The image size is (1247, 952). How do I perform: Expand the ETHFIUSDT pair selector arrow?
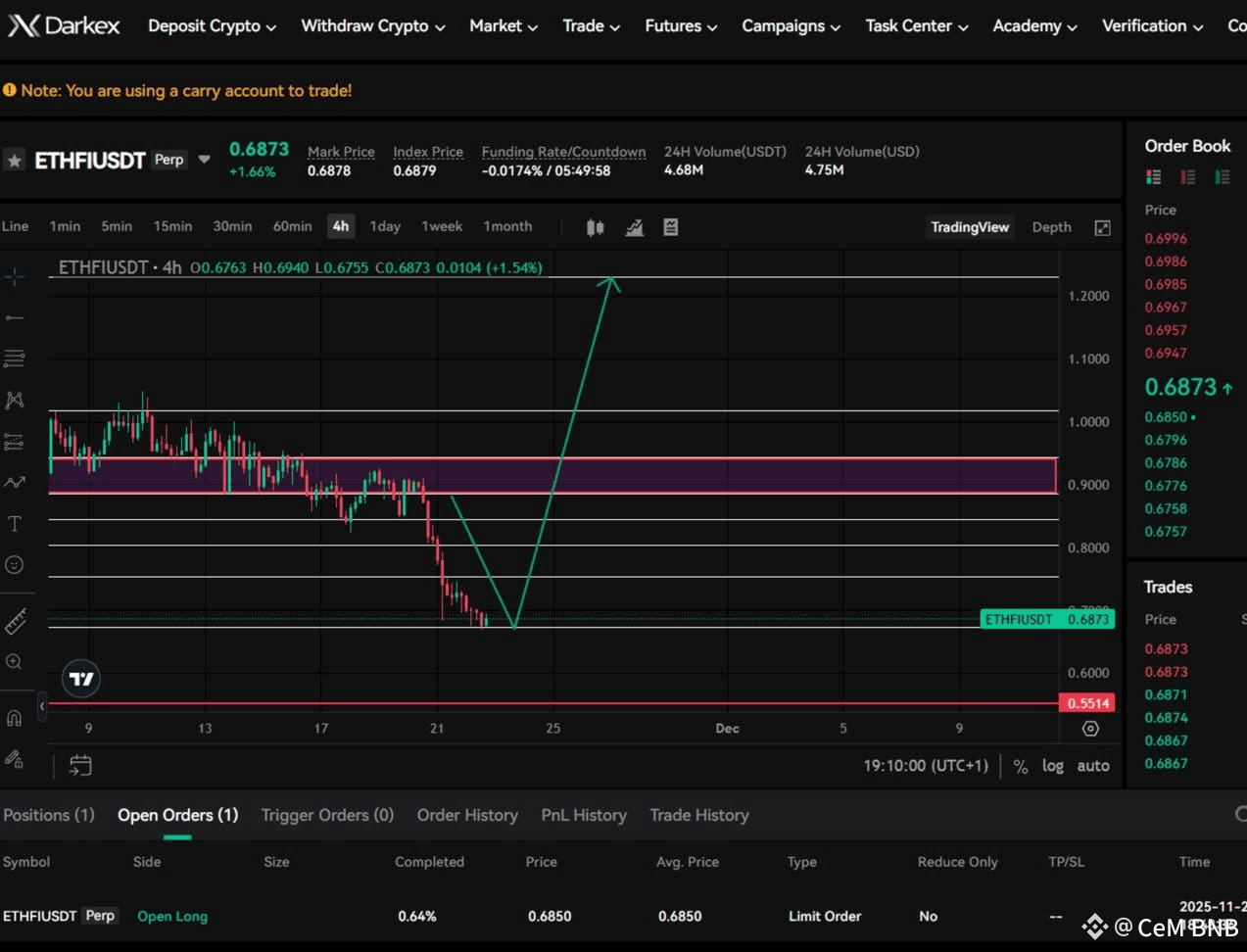tap(204, 159)
